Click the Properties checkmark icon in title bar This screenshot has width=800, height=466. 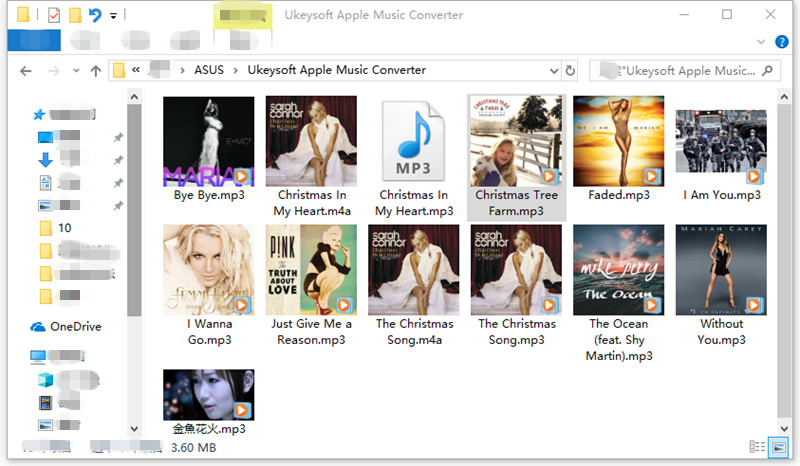click(x=54, y=15)
